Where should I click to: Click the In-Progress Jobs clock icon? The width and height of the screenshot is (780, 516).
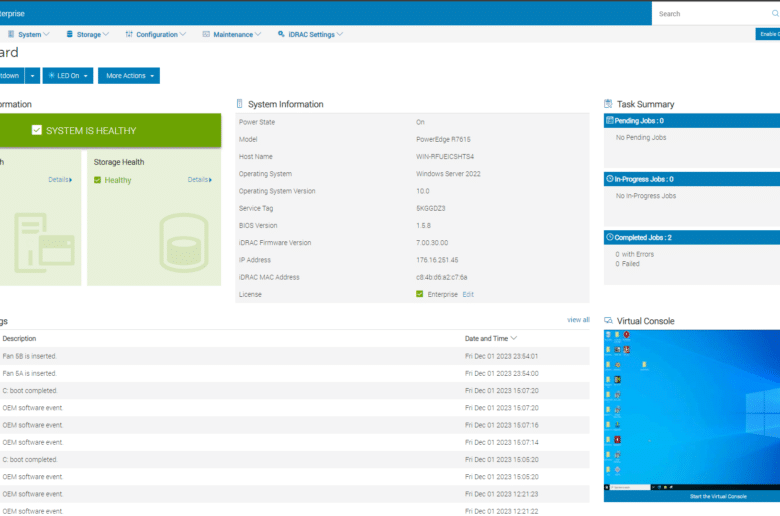[609, 179]
